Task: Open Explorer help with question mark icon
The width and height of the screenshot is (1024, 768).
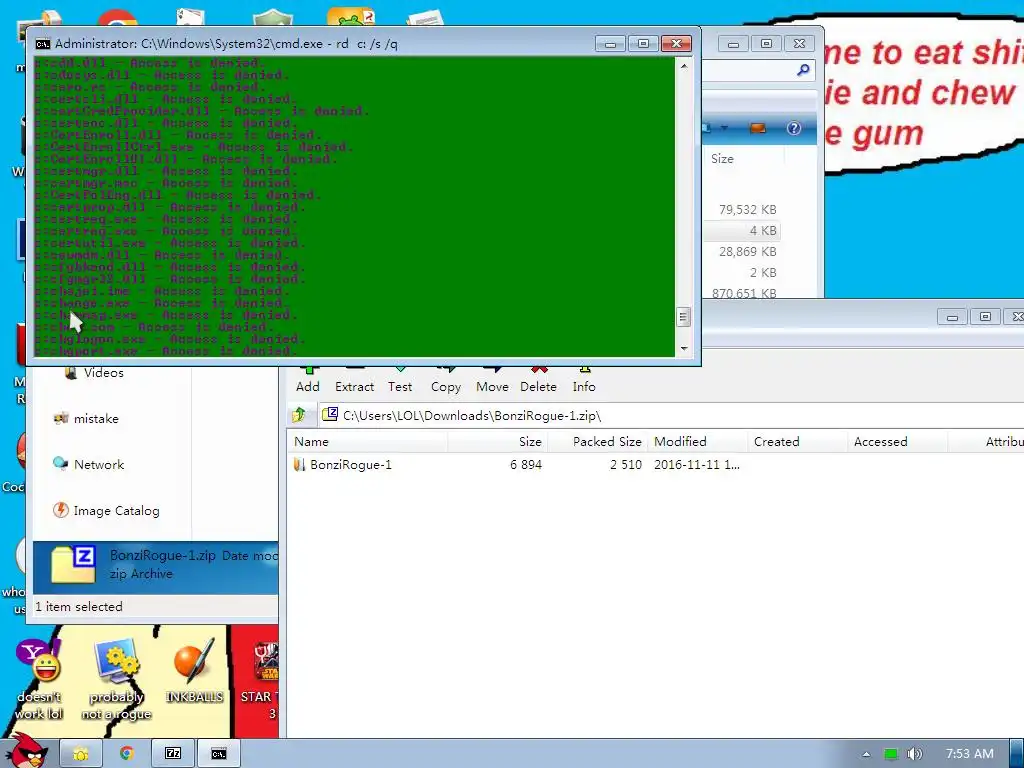Action: (x=793, y=128)
